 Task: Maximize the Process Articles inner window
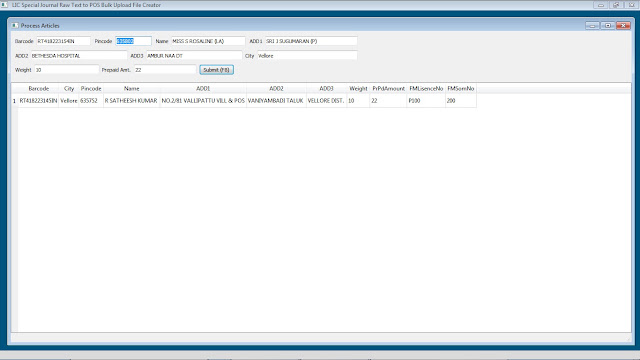click(x=608, y=25)
